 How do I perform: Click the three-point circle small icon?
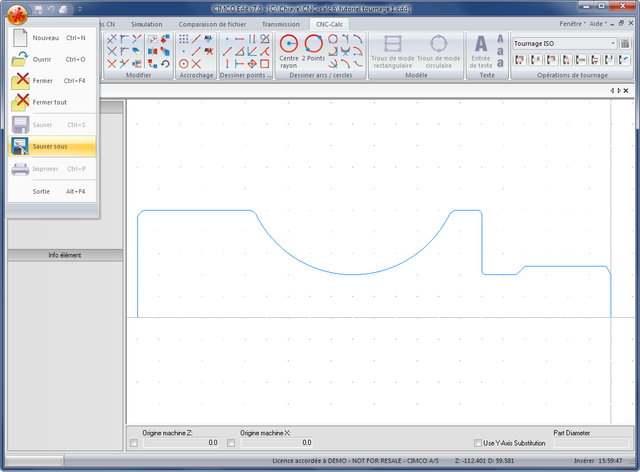tap(333, 39)
